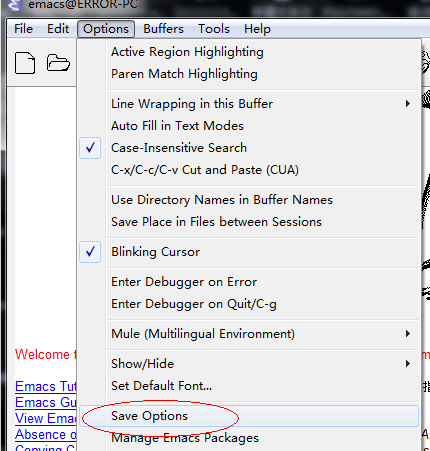Open the Emacs Tutorial link
The width and height of the screenshot is (430, 451).
tap(46, 386)
